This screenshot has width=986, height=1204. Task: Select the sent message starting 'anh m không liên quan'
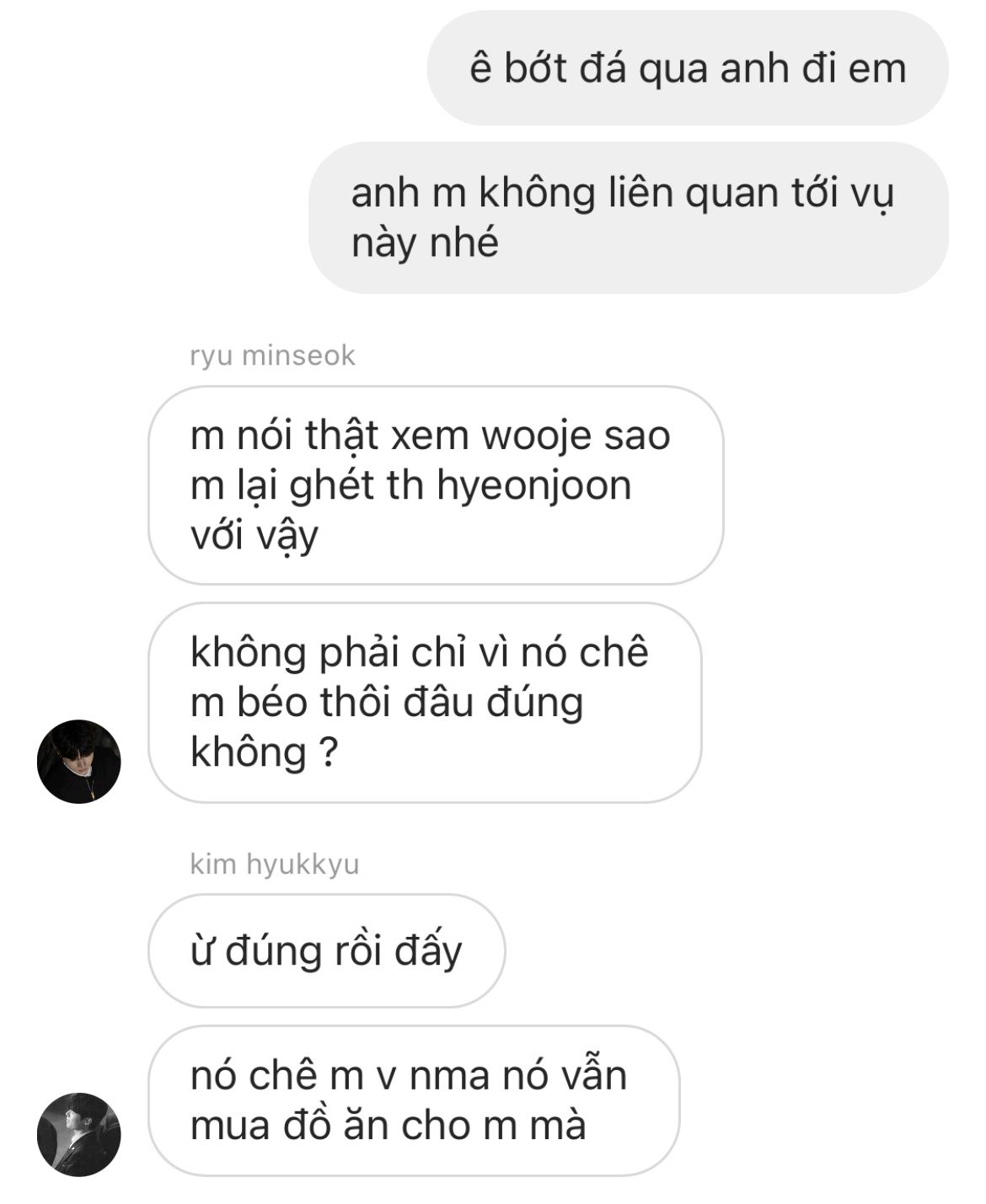629,217
